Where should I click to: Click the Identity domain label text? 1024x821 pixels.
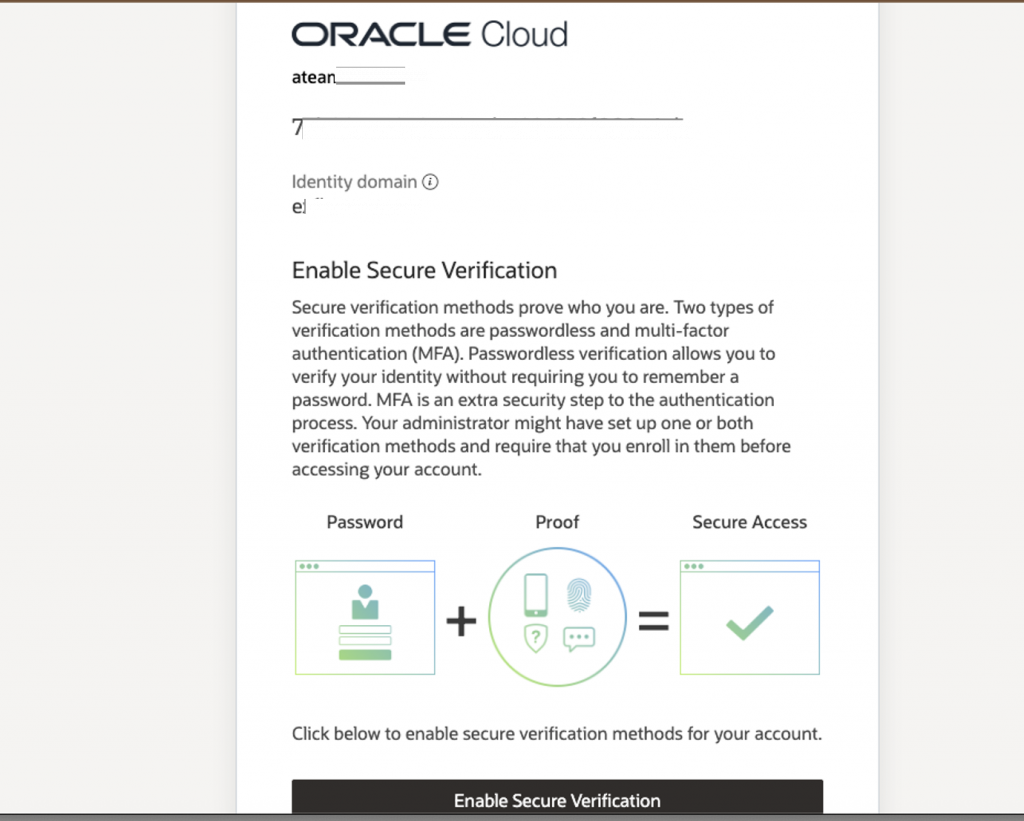tap(354, 182)
